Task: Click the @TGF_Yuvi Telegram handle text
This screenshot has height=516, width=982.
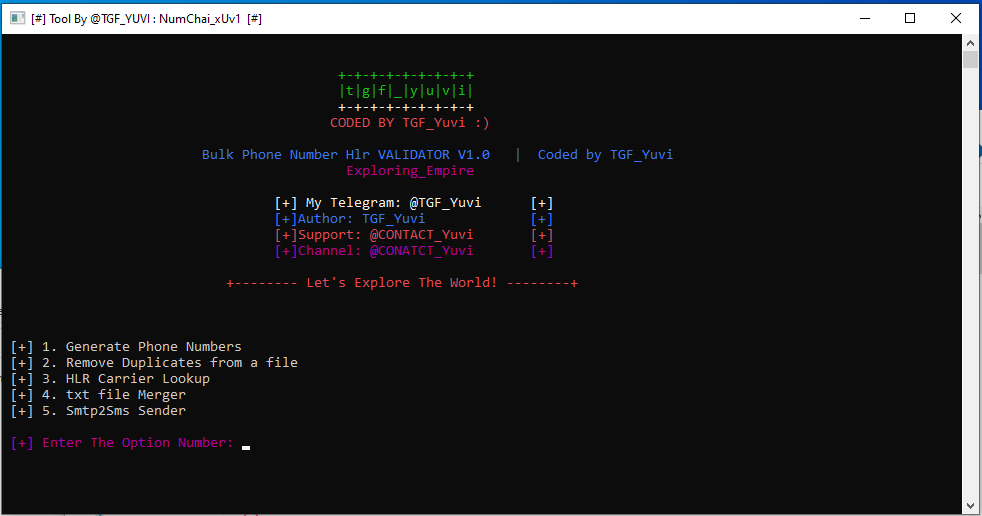Action: pyautogui.click(x=445, y=203)
